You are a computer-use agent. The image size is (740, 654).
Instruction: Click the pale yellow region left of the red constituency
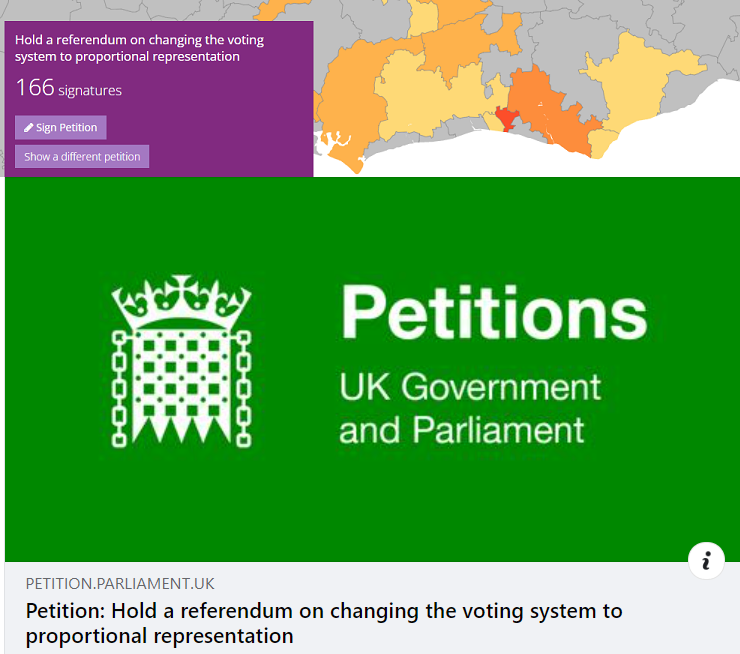[425, 100]
